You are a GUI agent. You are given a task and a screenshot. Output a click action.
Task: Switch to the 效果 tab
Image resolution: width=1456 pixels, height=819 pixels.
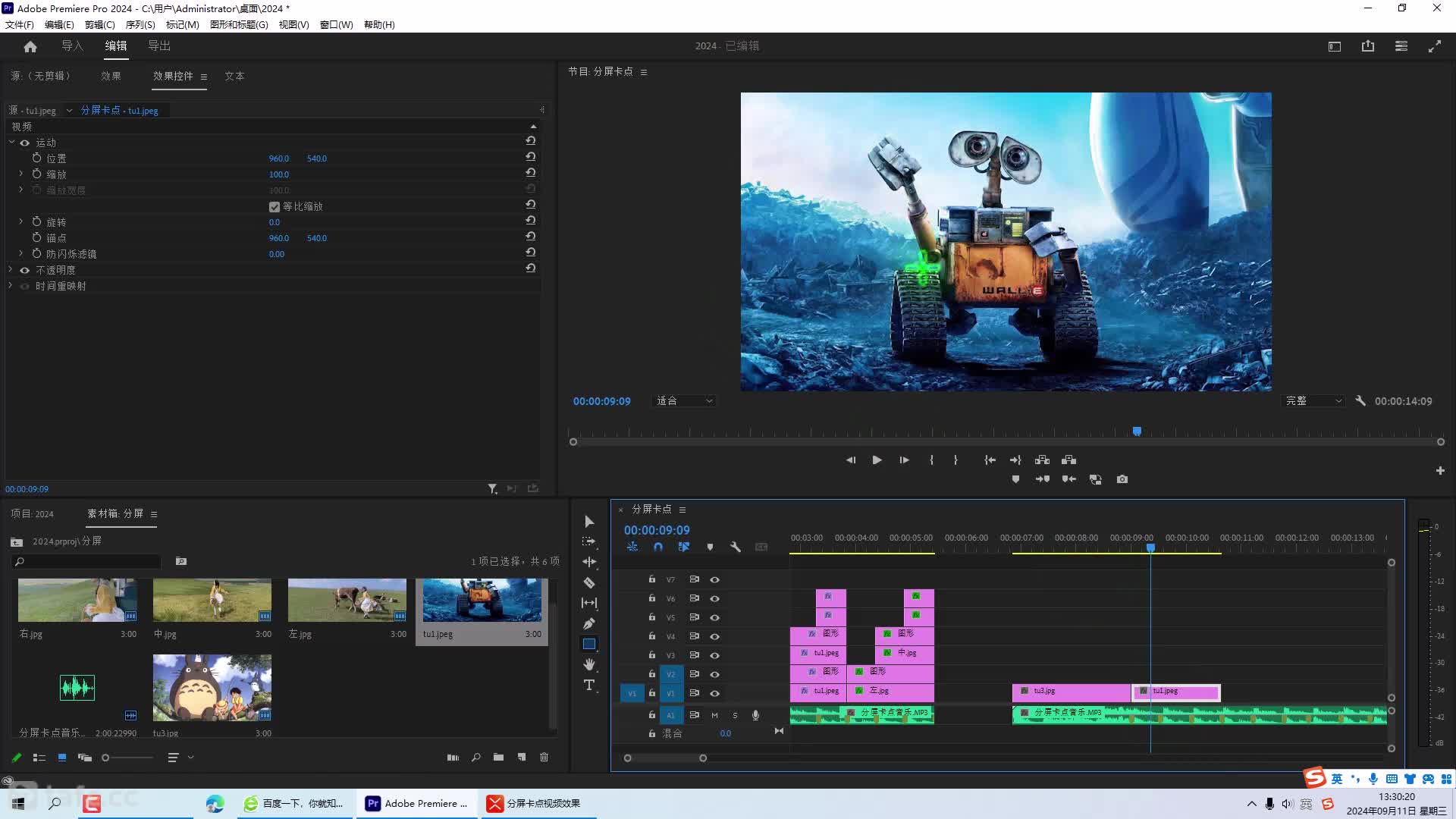click(x=111, y=76)
